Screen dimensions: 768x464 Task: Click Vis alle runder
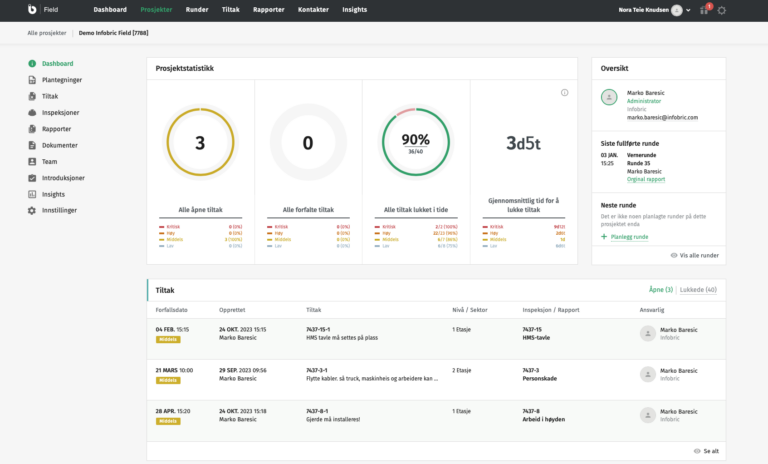point(696,256)
